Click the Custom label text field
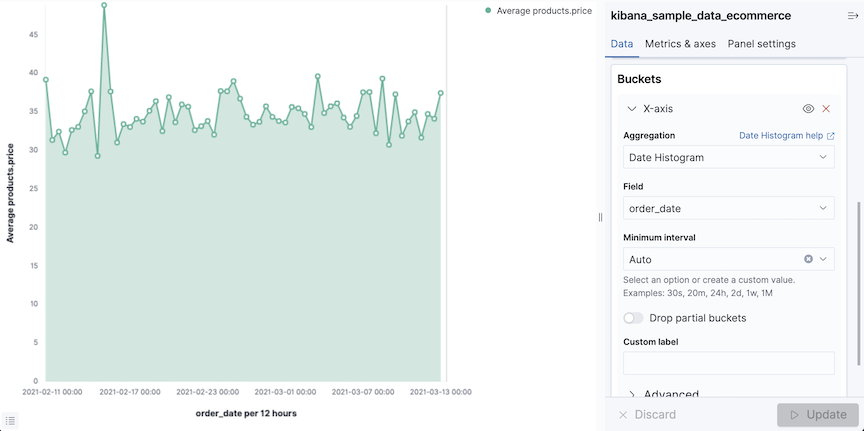Viewport: 864px width, 431px height. (728, 363)
